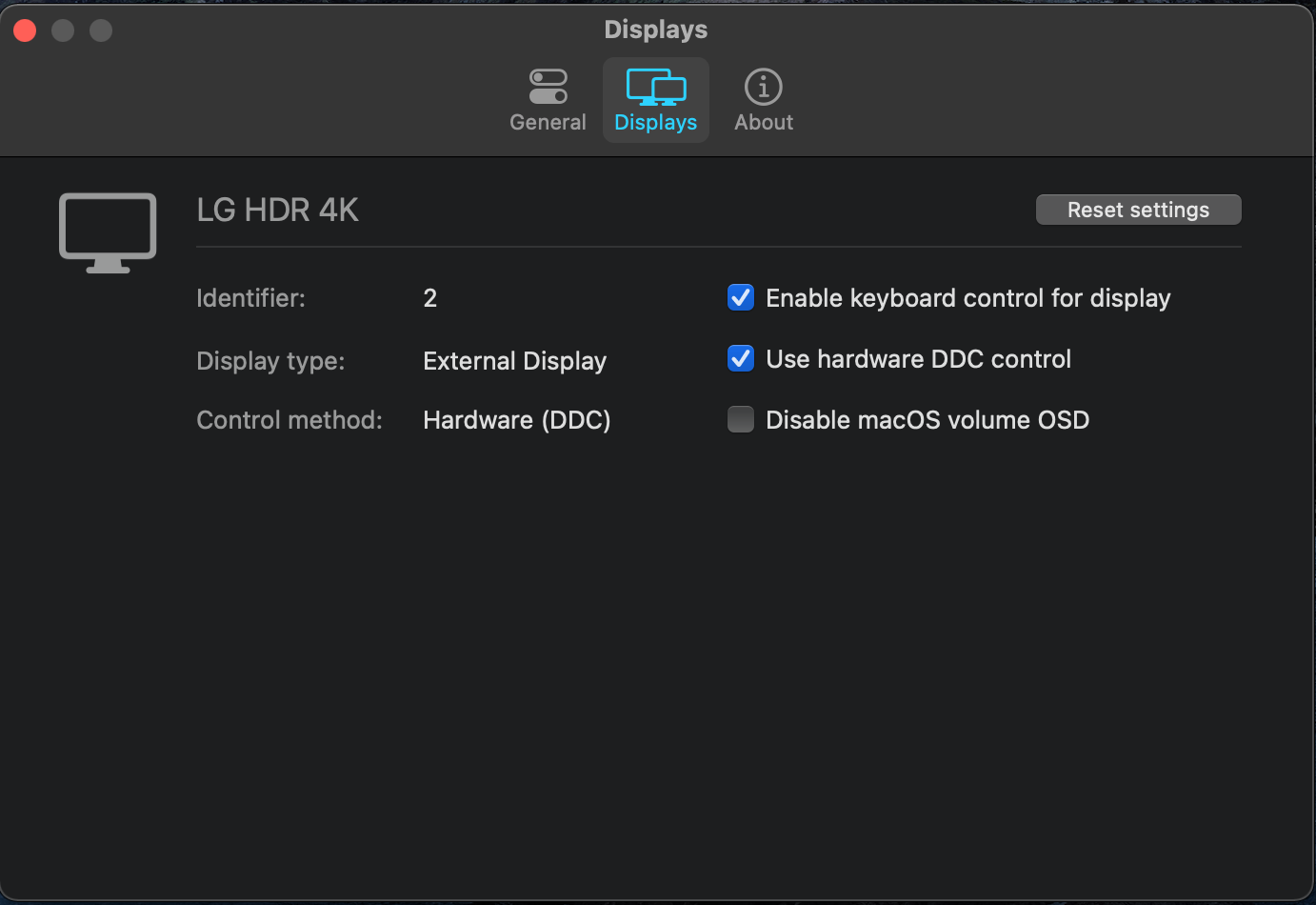Select the circled info symbol above About
This screenshot has height=905, width=1316.
pyautogui.click(x=763, y=86)
